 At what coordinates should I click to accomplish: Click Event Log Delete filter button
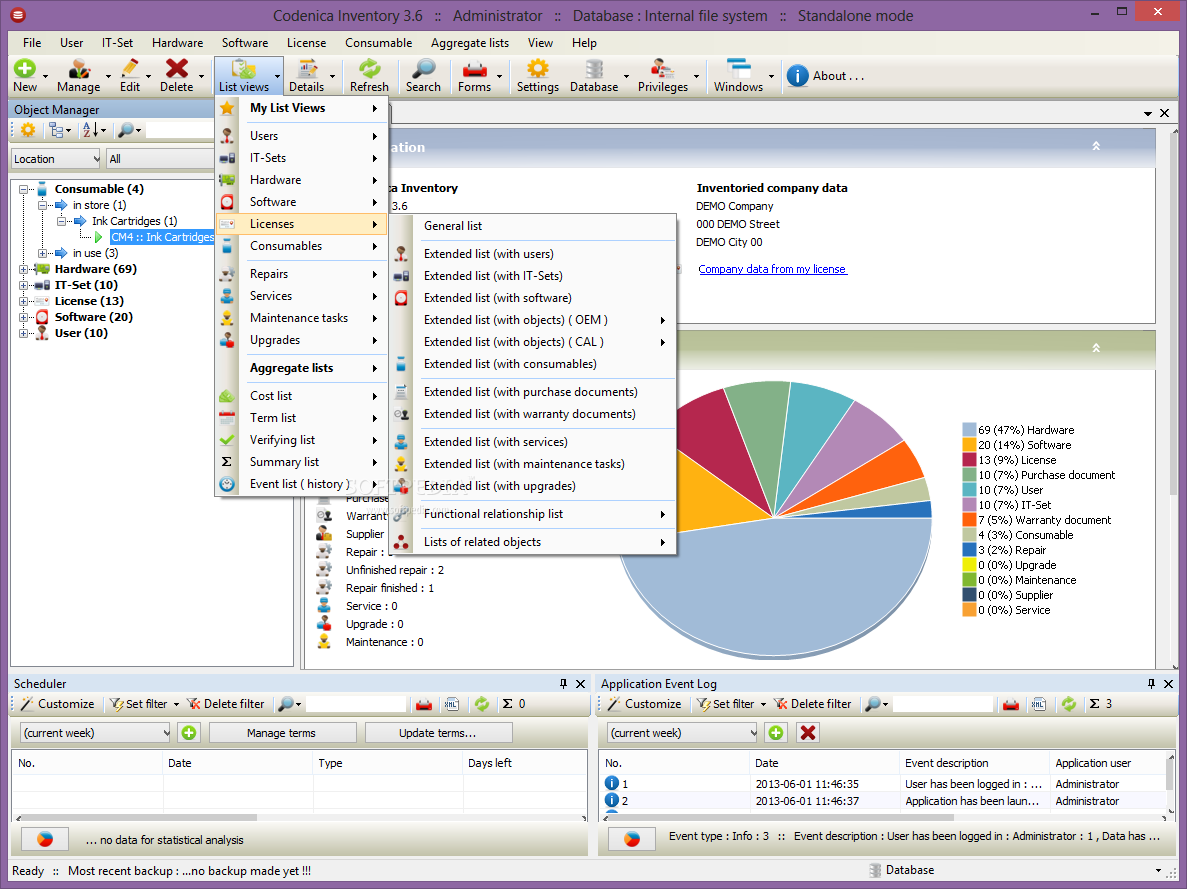[x=812, y=703]
